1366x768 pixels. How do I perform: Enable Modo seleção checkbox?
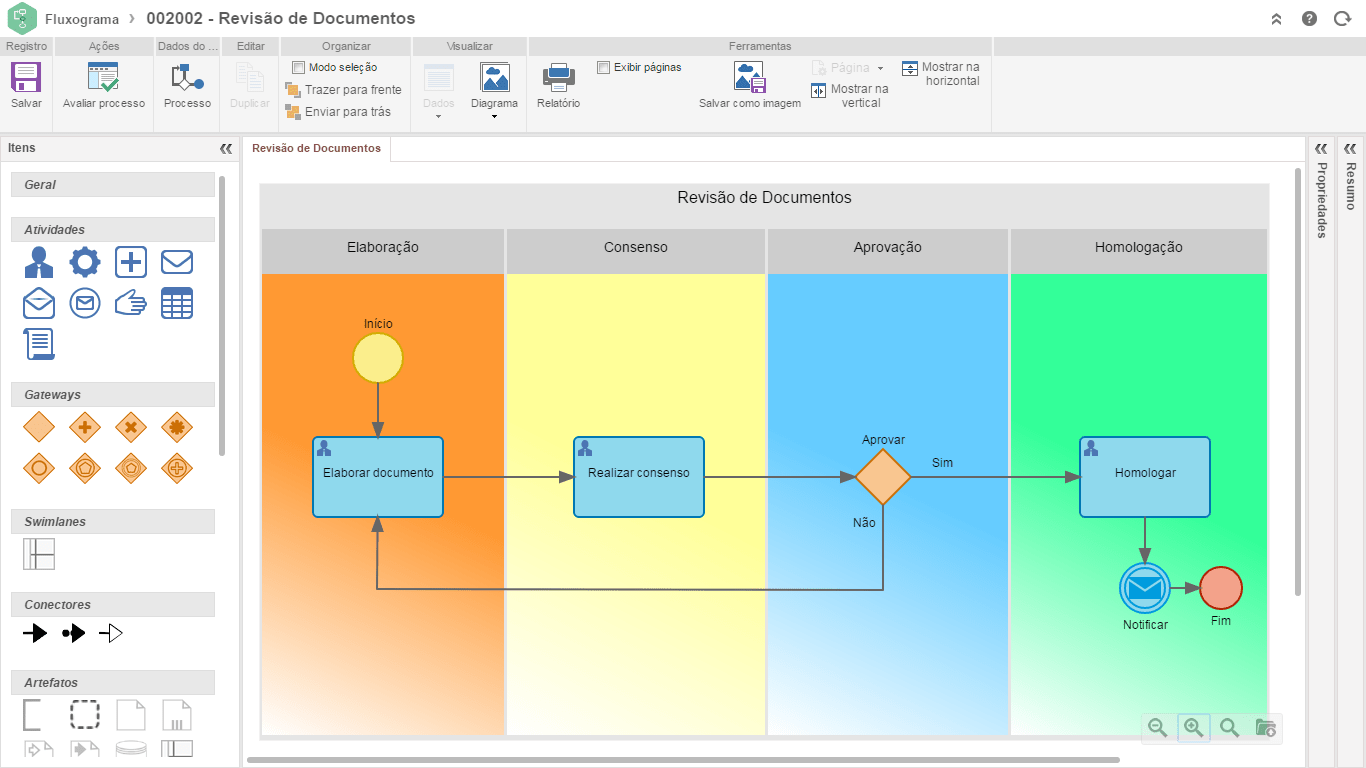298,67
